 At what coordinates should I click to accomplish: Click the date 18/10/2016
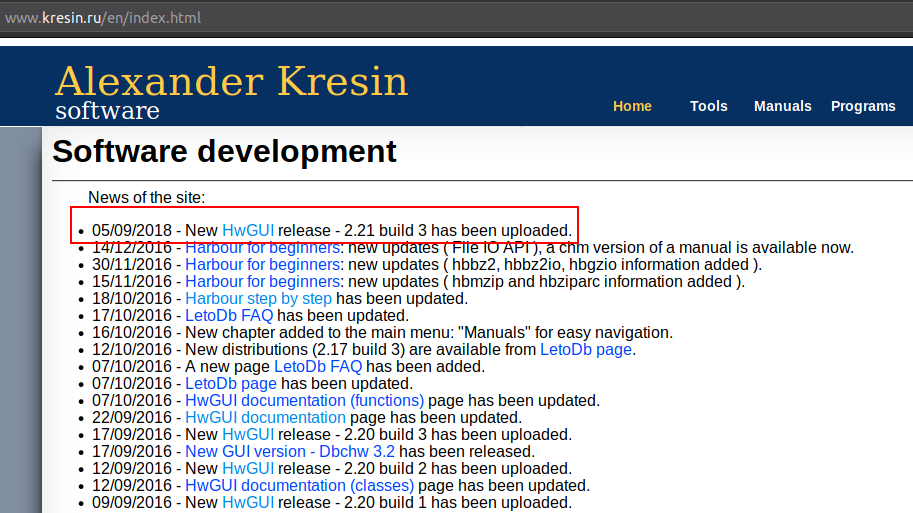(132, 298)
